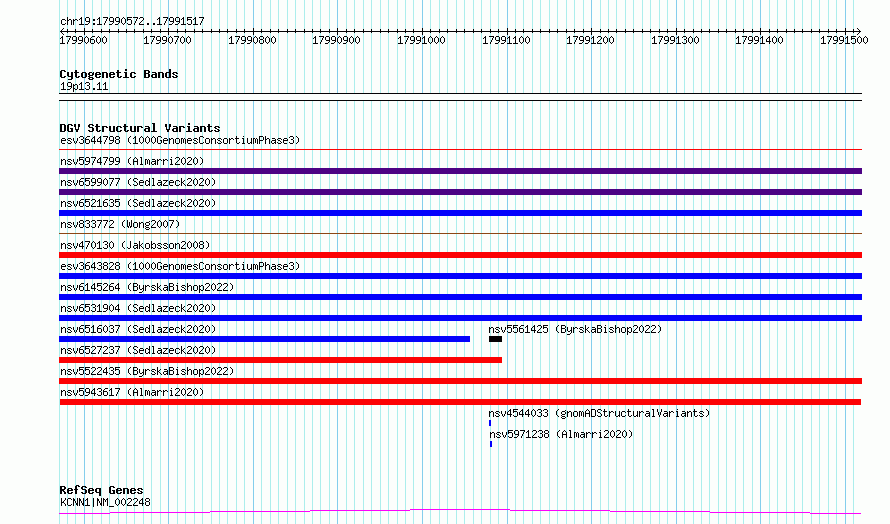Click the thin brown line of nsv833772
890x524 pixels.
(460, 233)
